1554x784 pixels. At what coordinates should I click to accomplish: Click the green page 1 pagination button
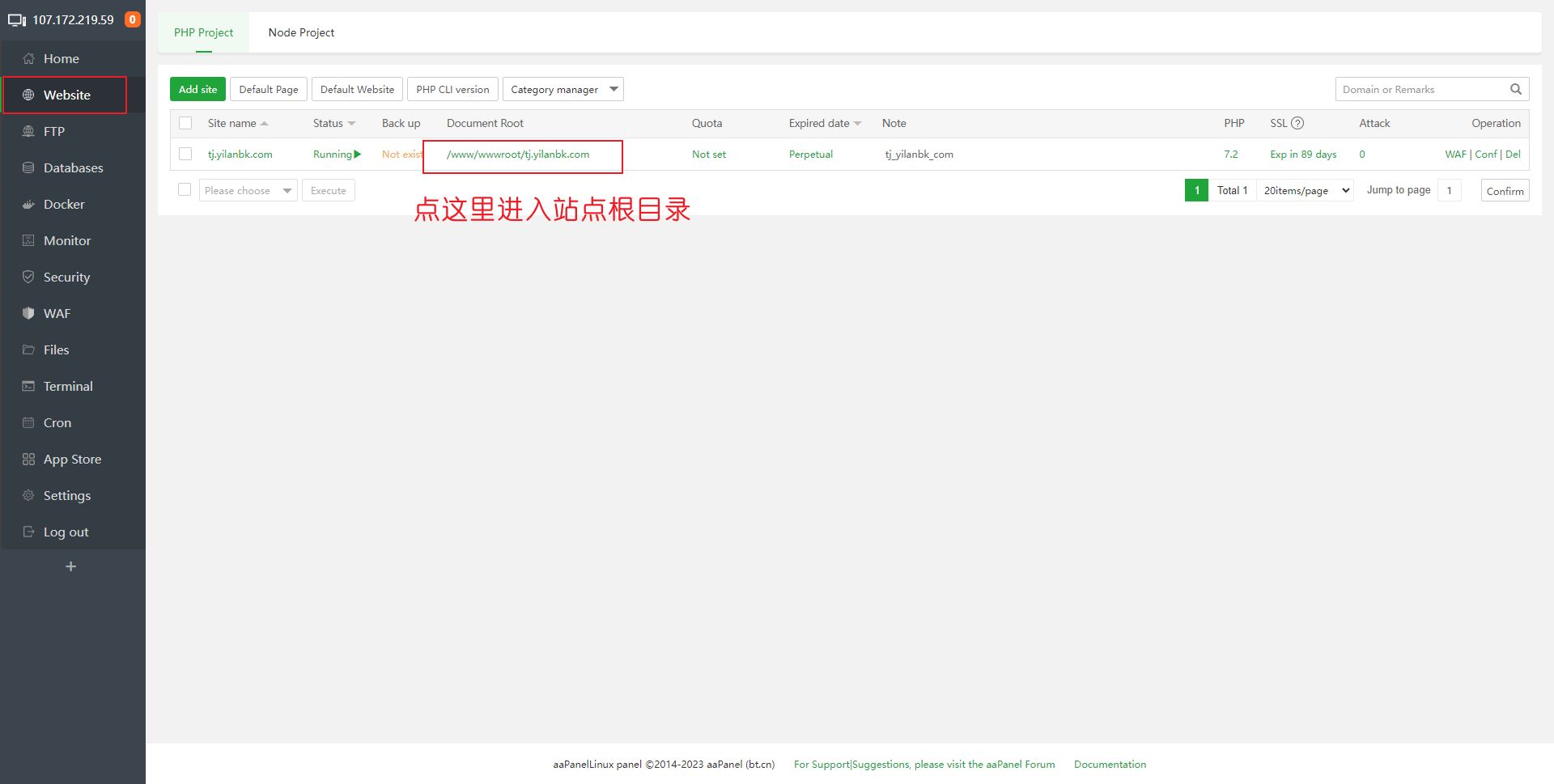click(x=1196, y=190)
